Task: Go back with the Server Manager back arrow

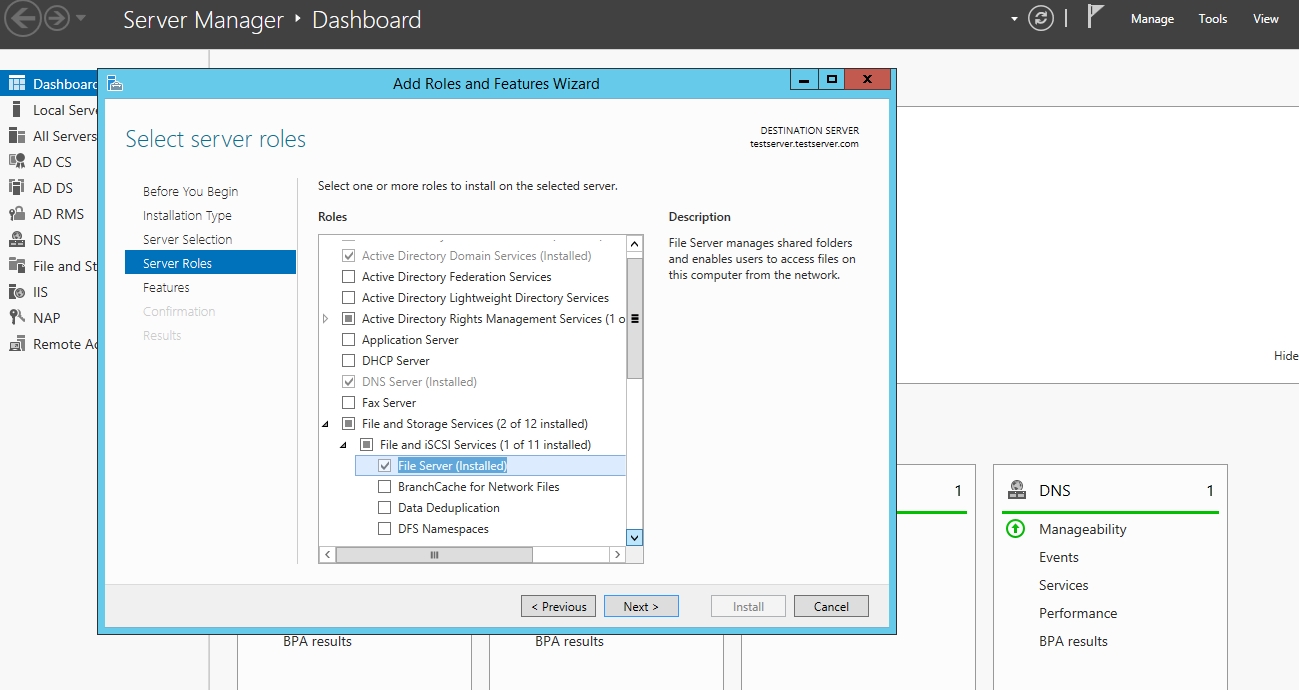Action: click(x=23, y=18)
